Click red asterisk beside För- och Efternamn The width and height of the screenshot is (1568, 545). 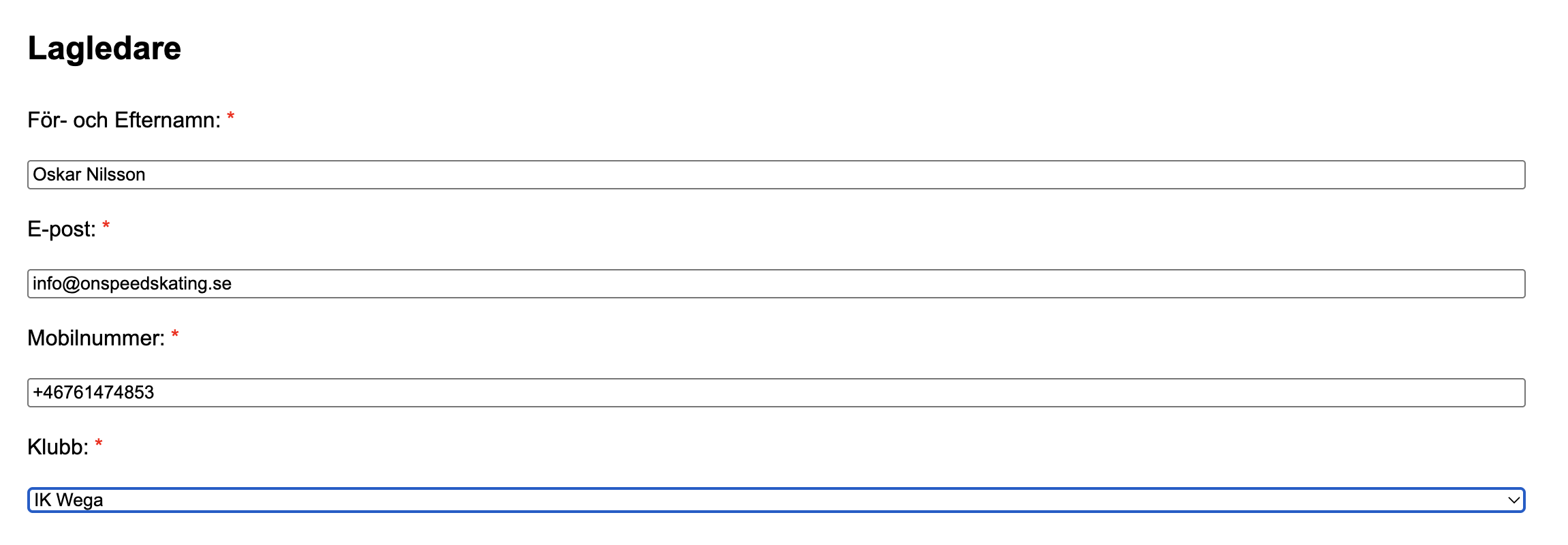point(231,117)
